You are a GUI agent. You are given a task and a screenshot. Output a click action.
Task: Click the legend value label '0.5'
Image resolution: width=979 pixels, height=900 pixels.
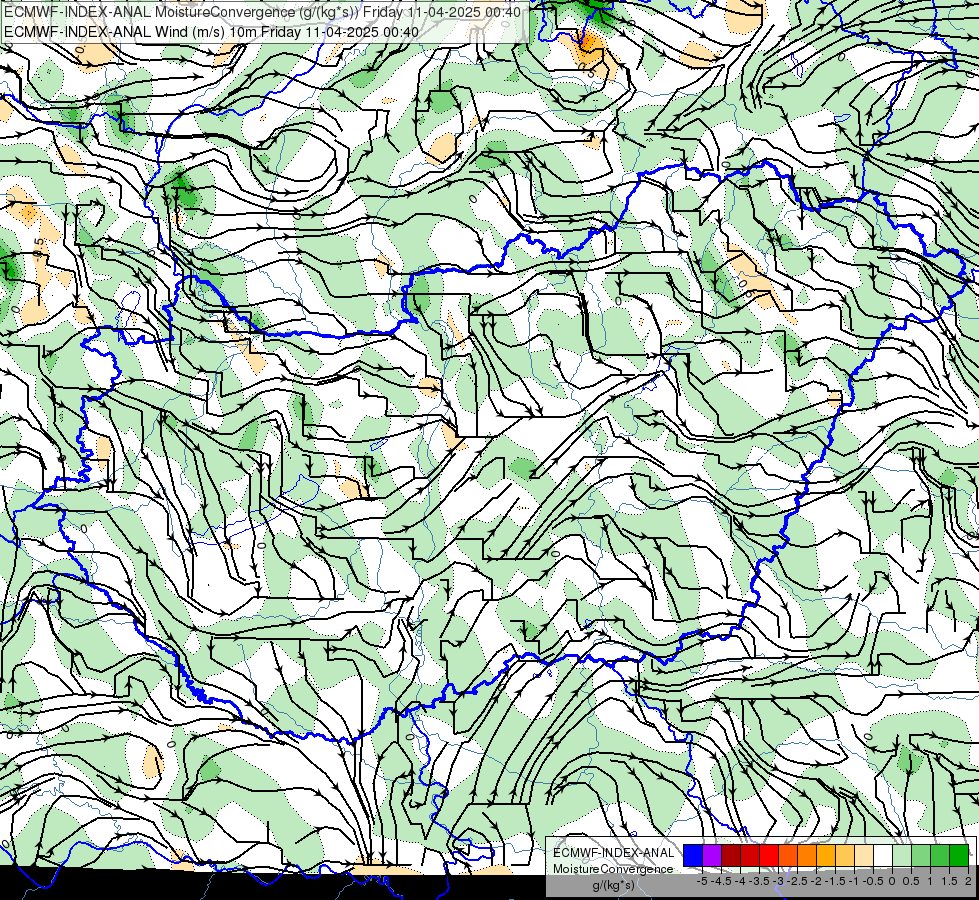coord(911,881)
